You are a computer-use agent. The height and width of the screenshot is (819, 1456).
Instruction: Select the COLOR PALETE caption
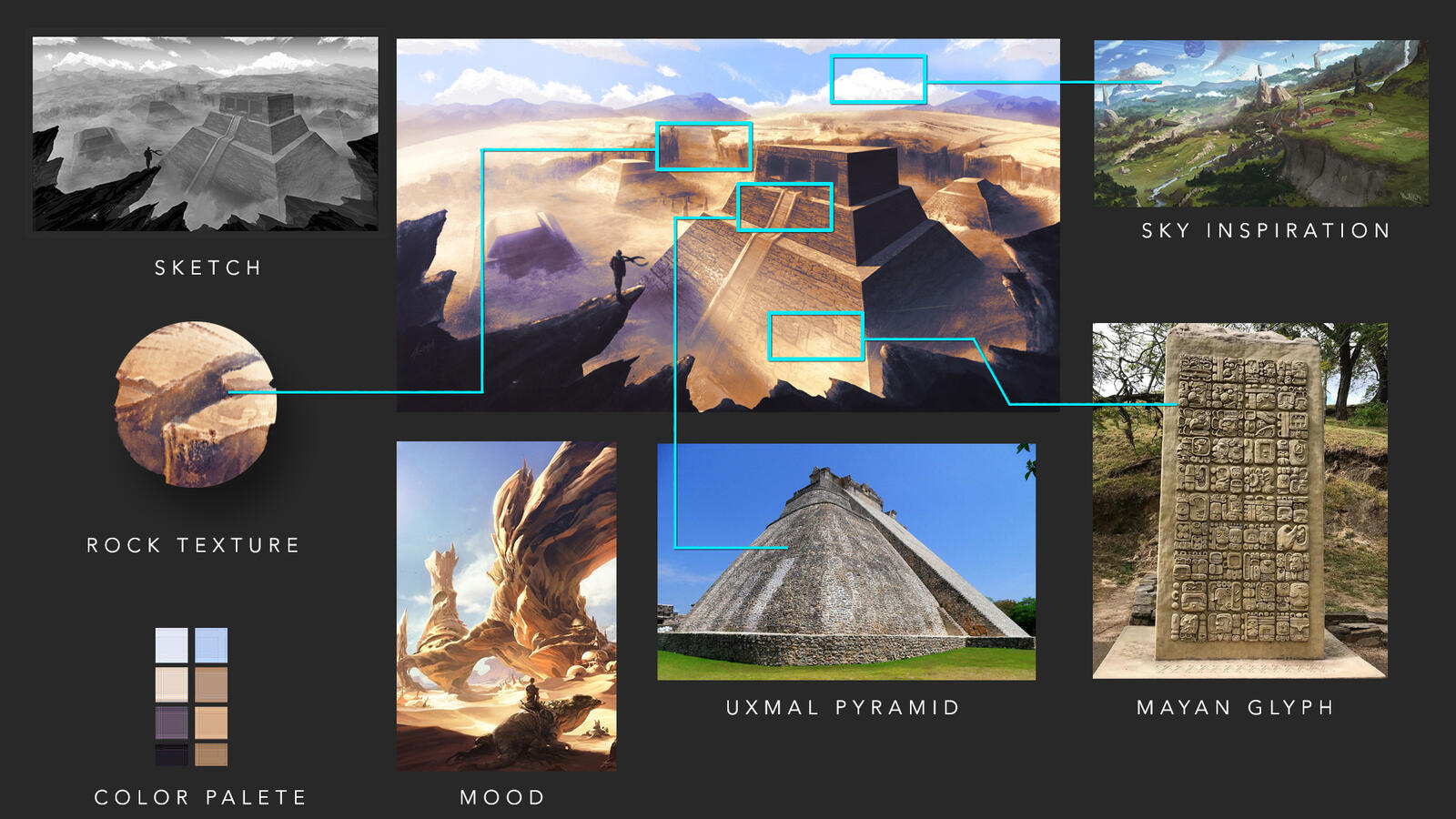[200, 797]
